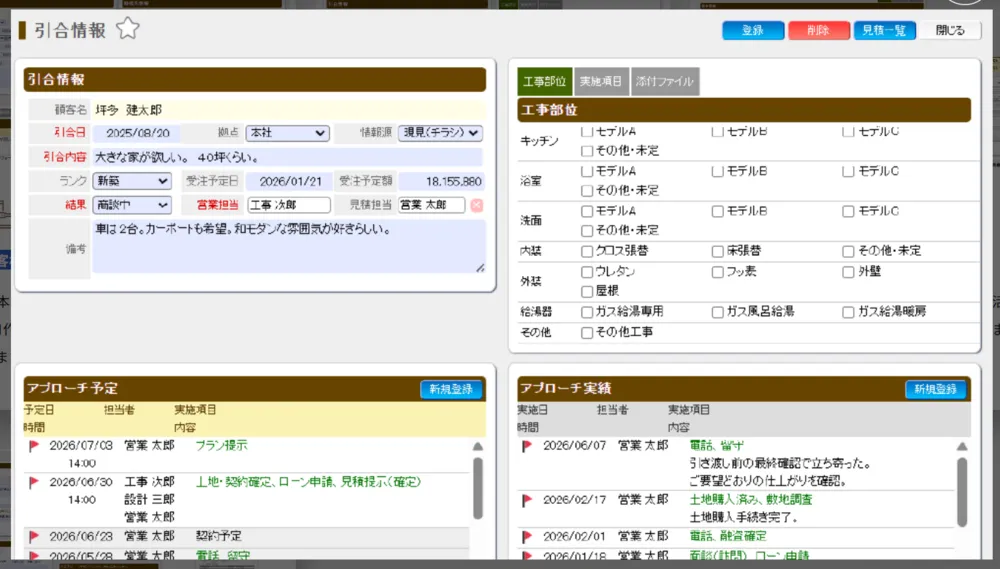Check キッチン モデルA checkbox
The image size is (1000, 569).
[587, 131]
